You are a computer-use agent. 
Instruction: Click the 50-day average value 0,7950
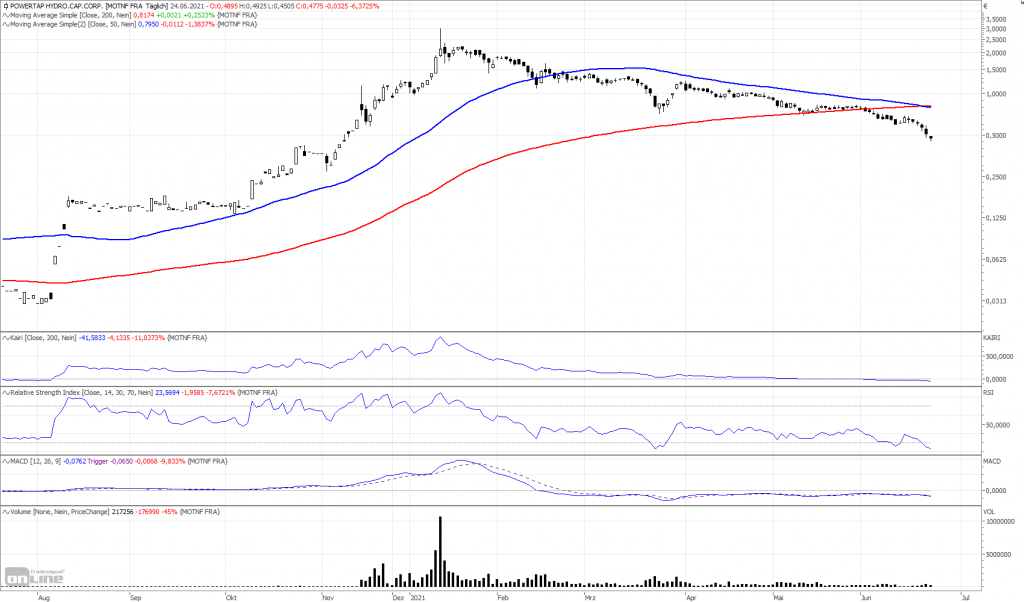pos(148,24)
